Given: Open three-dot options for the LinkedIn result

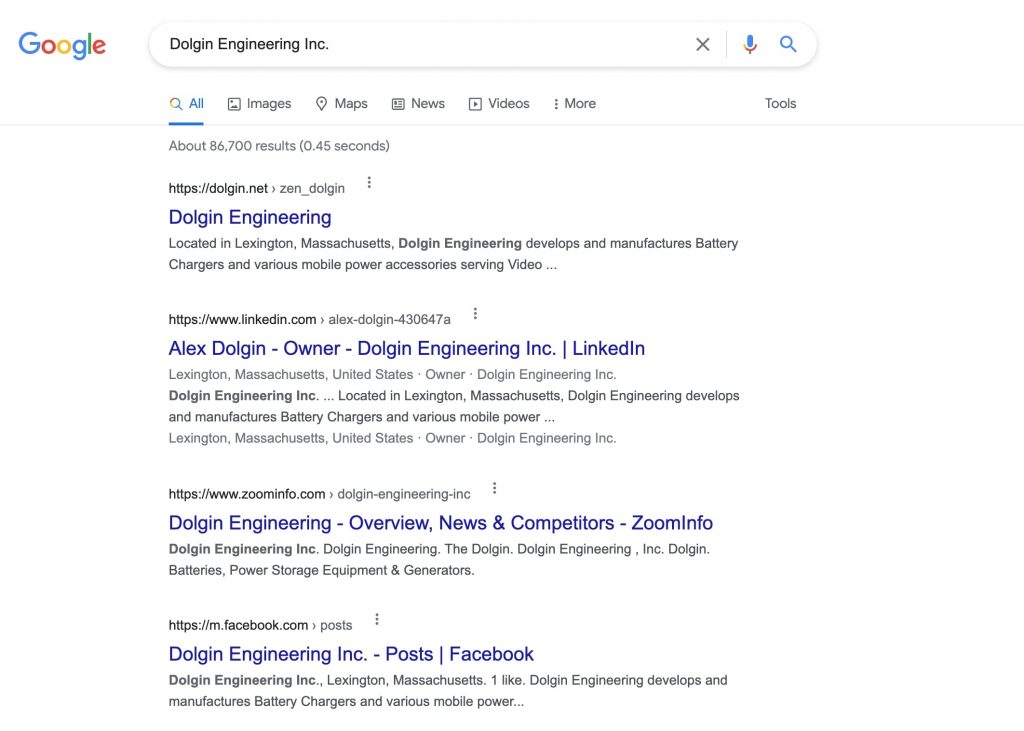Looking at the screenshot, I should (475, 314).
